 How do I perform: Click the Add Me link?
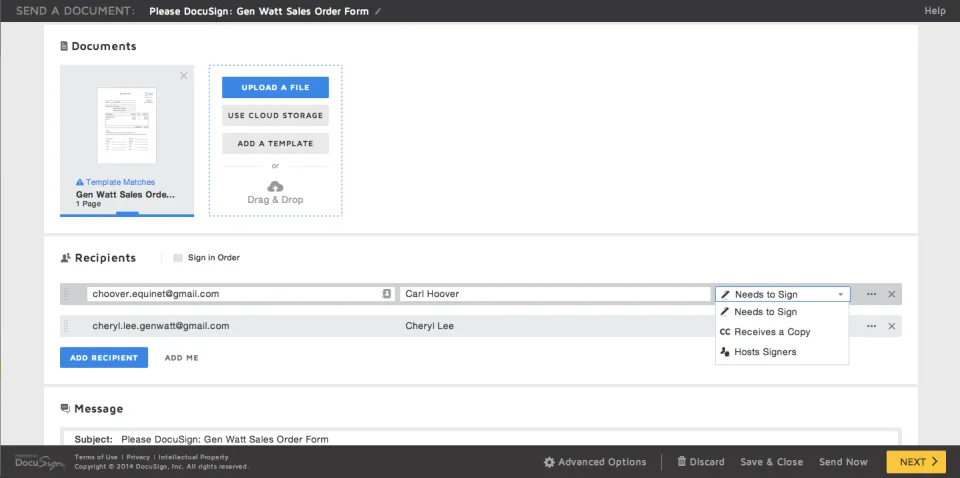182,358
